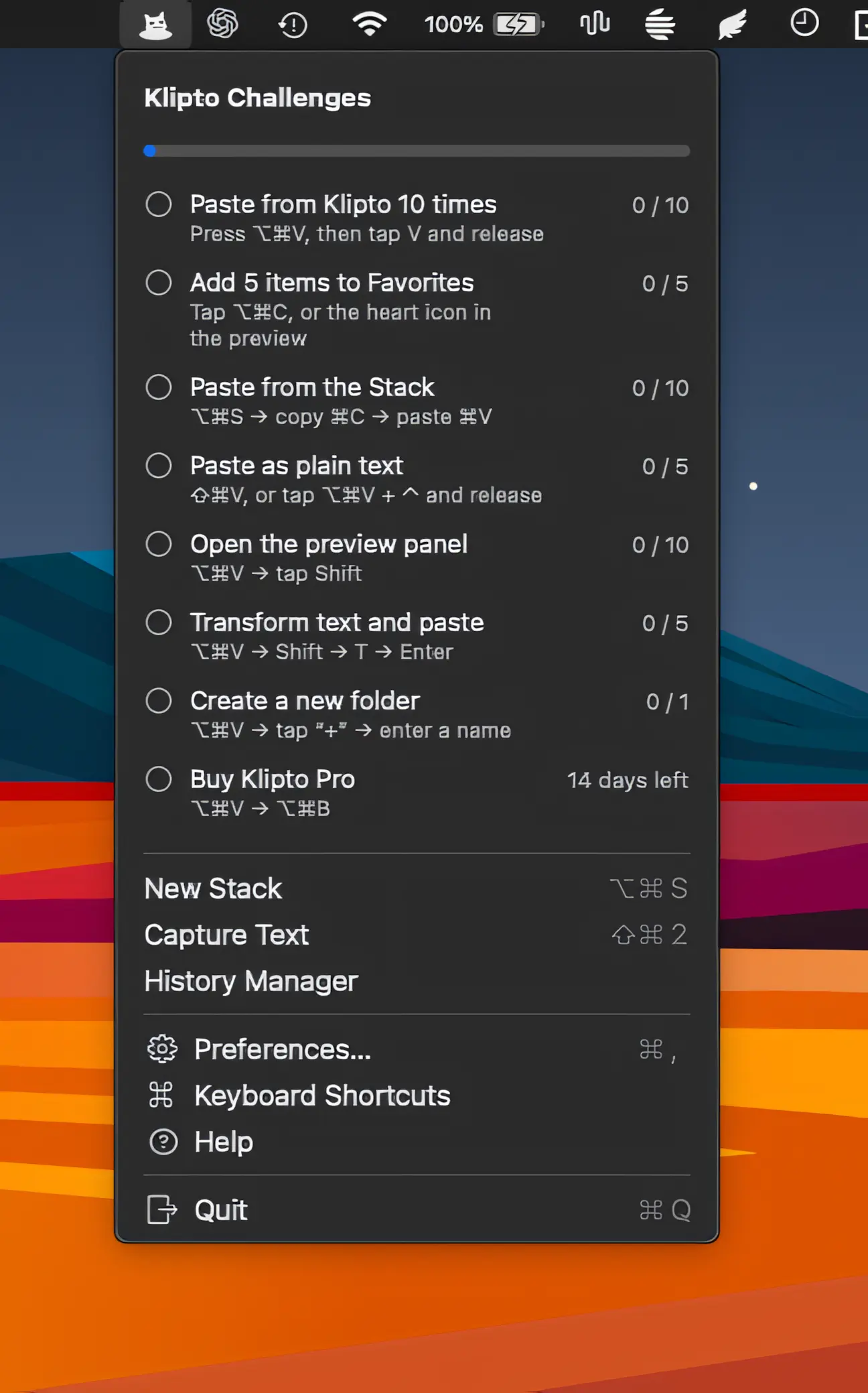Image resolution: width=868 pixels, height=1393 pixels.
Task: Click the gear icon beside Preferences
Action: (x=162, y=1049)
